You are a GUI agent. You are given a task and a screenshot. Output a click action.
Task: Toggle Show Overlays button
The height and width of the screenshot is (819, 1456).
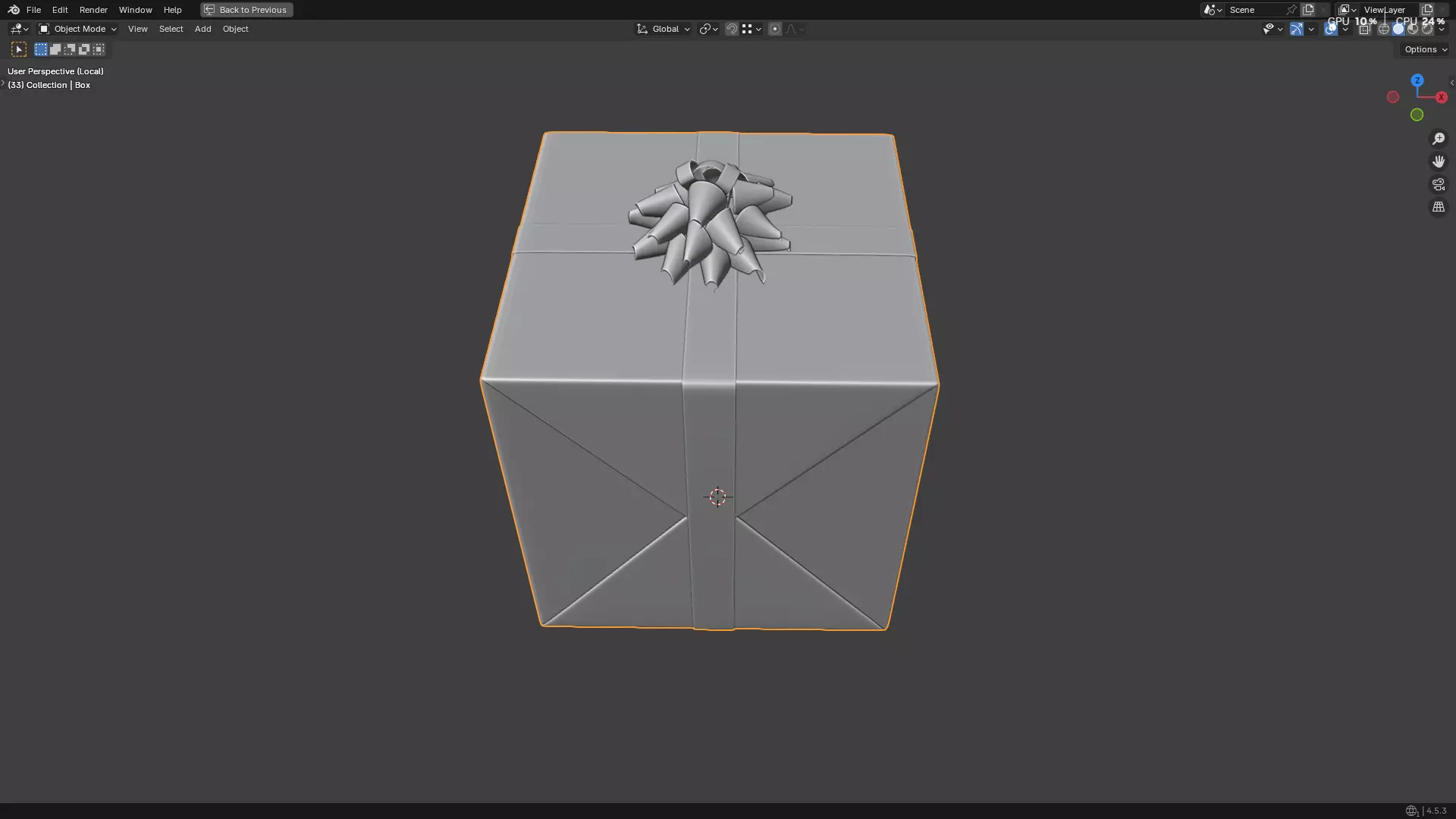pos(1331,29)
